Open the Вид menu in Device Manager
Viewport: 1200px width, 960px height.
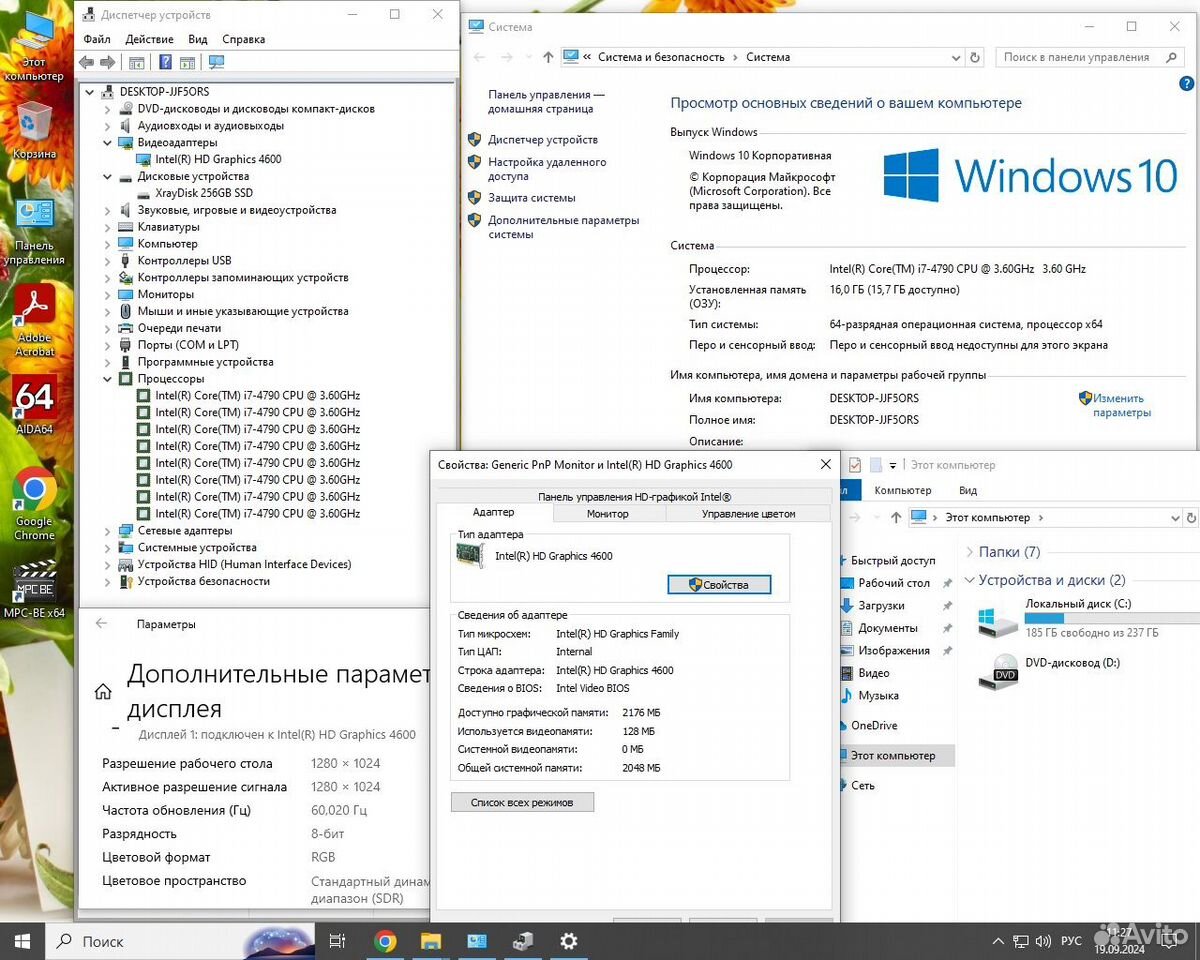[198, 39]
